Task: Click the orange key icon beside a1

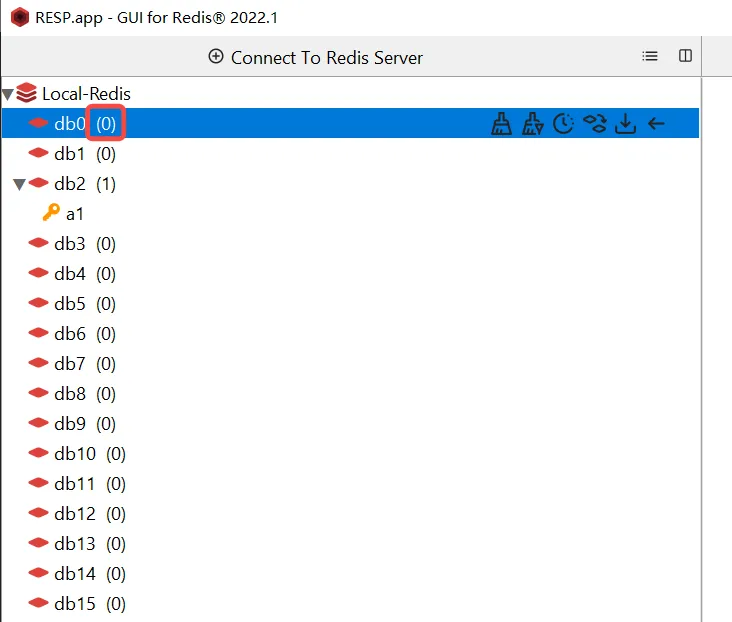Action: tap(51, 212)
